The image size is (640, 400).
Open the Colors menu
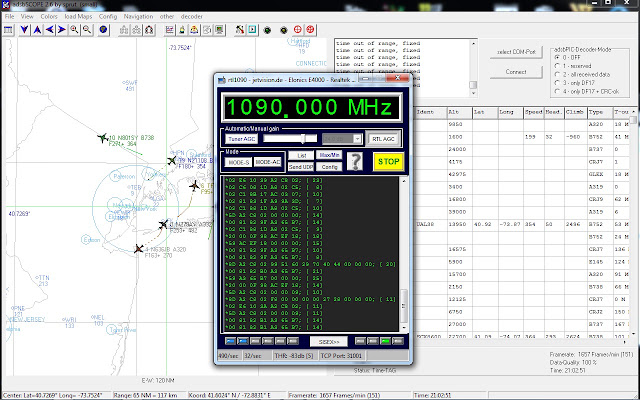pyautogui.click(x=49, y=17)
